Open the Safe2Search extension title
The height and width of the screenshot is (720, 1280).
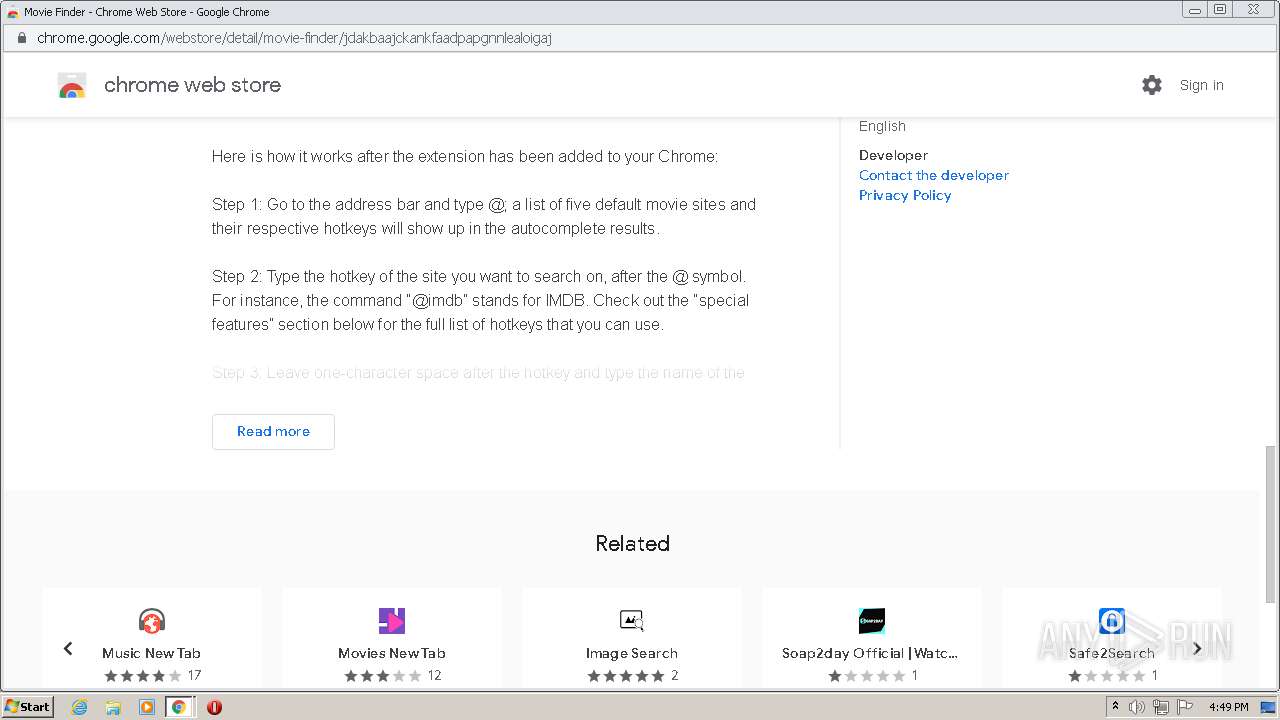point(1111,653)
